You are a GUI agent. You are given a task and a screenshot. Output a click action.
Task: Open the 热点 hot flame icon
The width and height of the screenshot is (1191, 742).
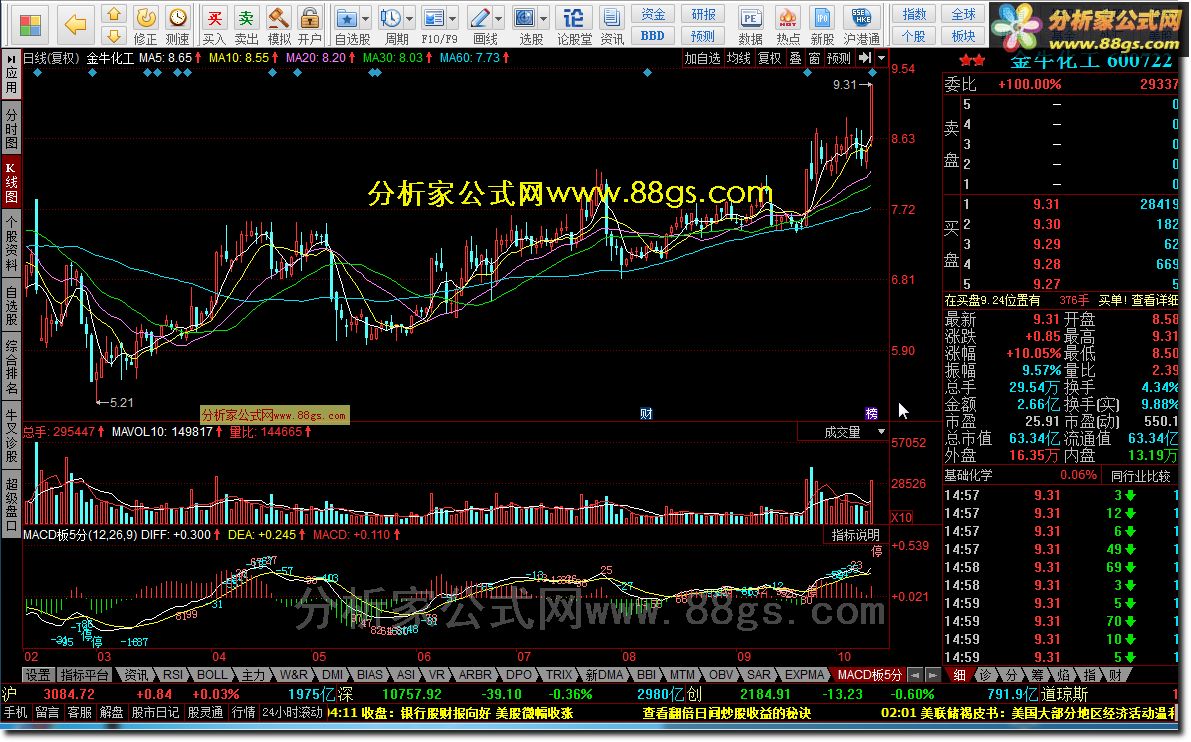click(x=788, y=17)
